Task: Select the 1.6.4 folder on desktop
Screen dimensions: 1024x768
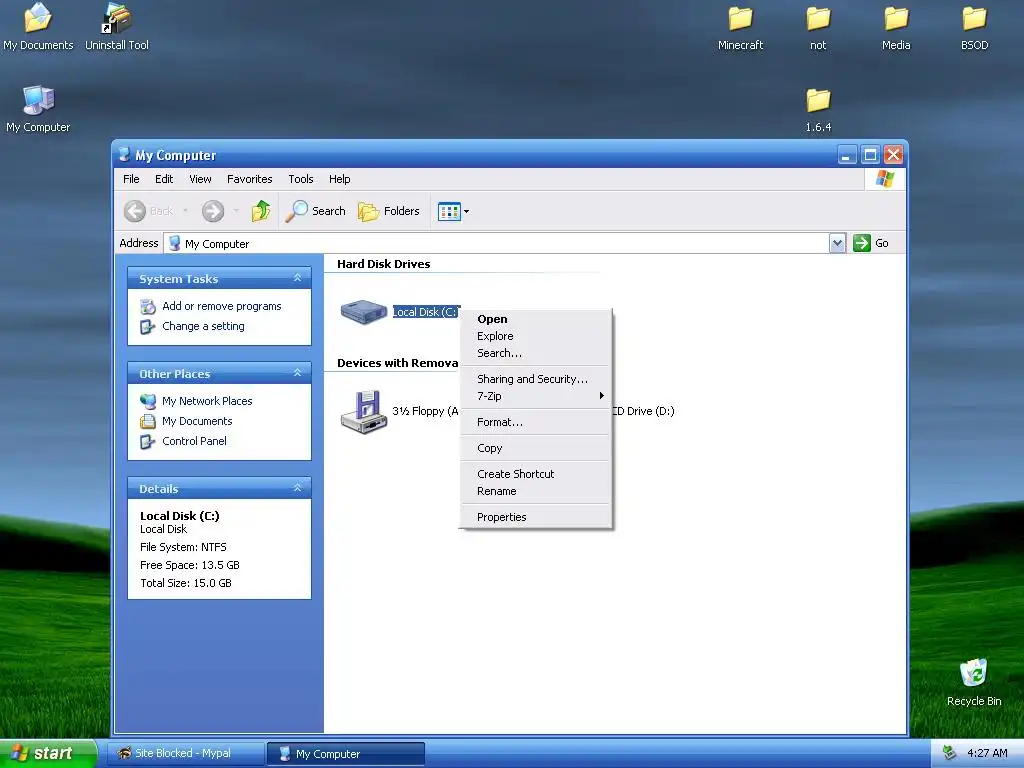Action: coord(818,110)
